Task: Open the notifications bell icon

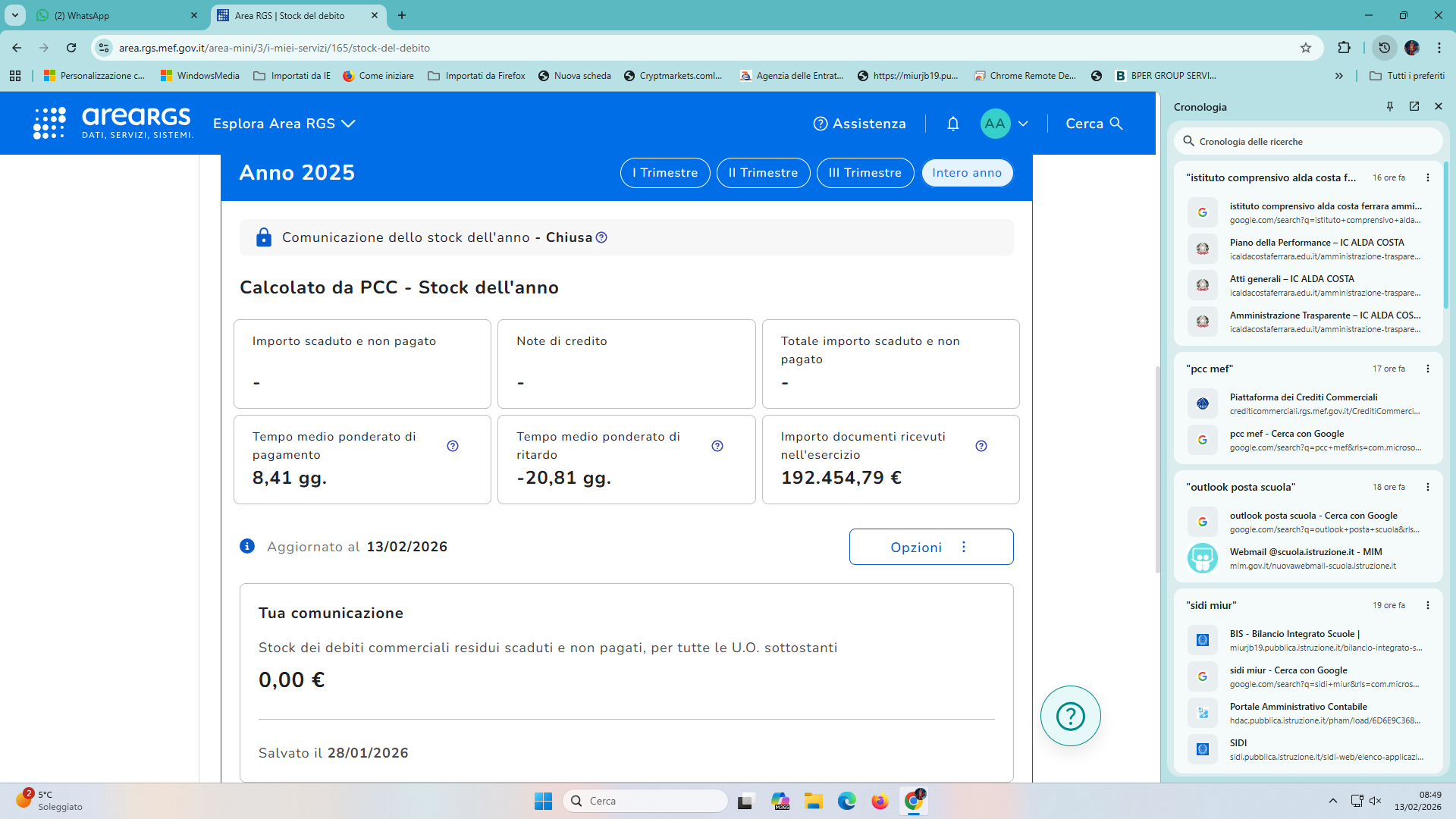Action: (x=953, y=124)
